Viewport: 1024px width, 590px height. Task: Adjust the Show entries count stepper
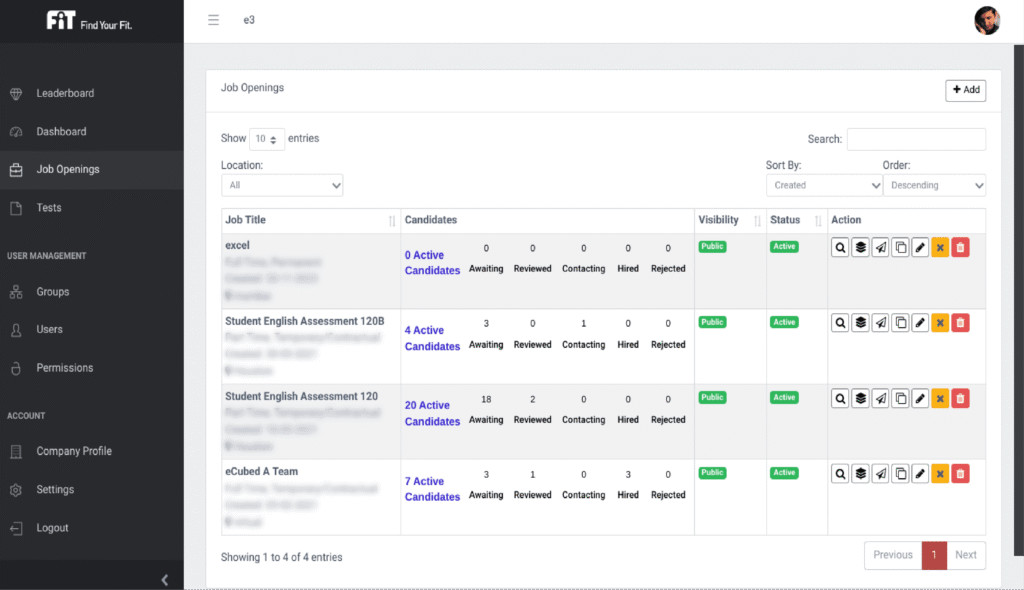[266, 138]
